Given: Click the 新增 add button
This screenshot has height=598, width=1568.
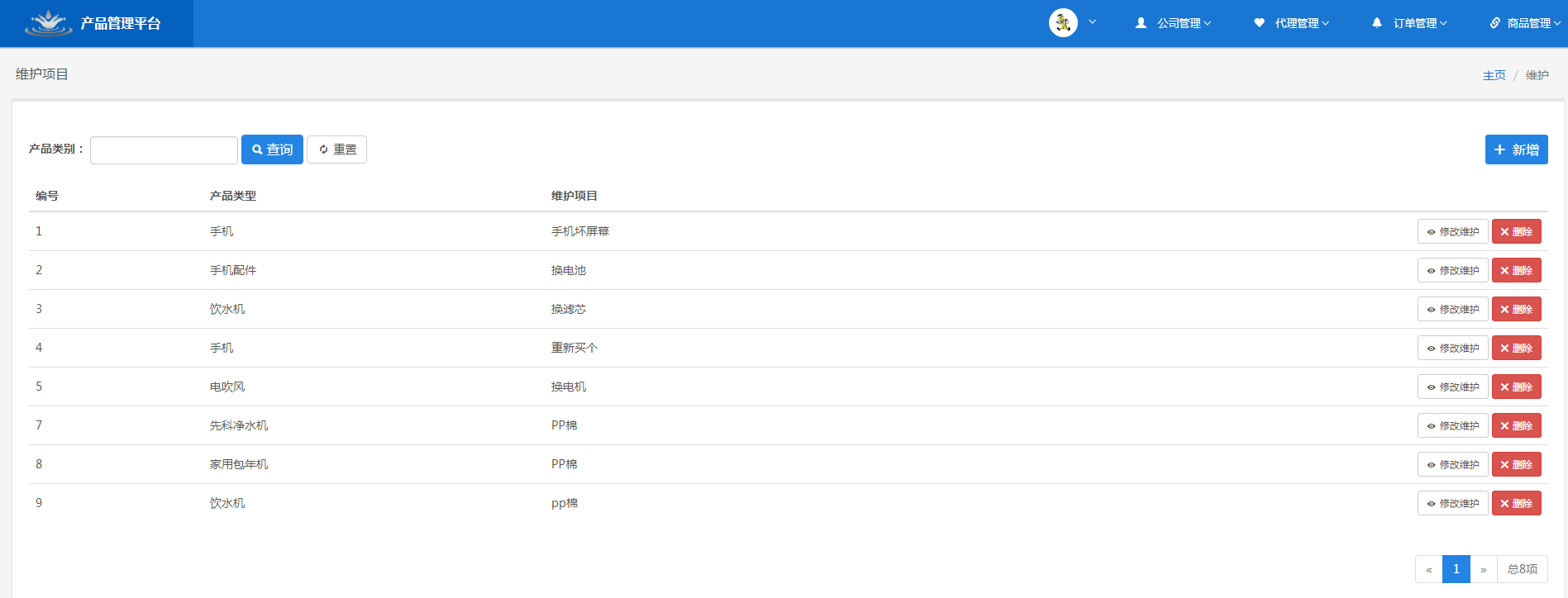Looking at the screenshot, I should [1516, 149].
